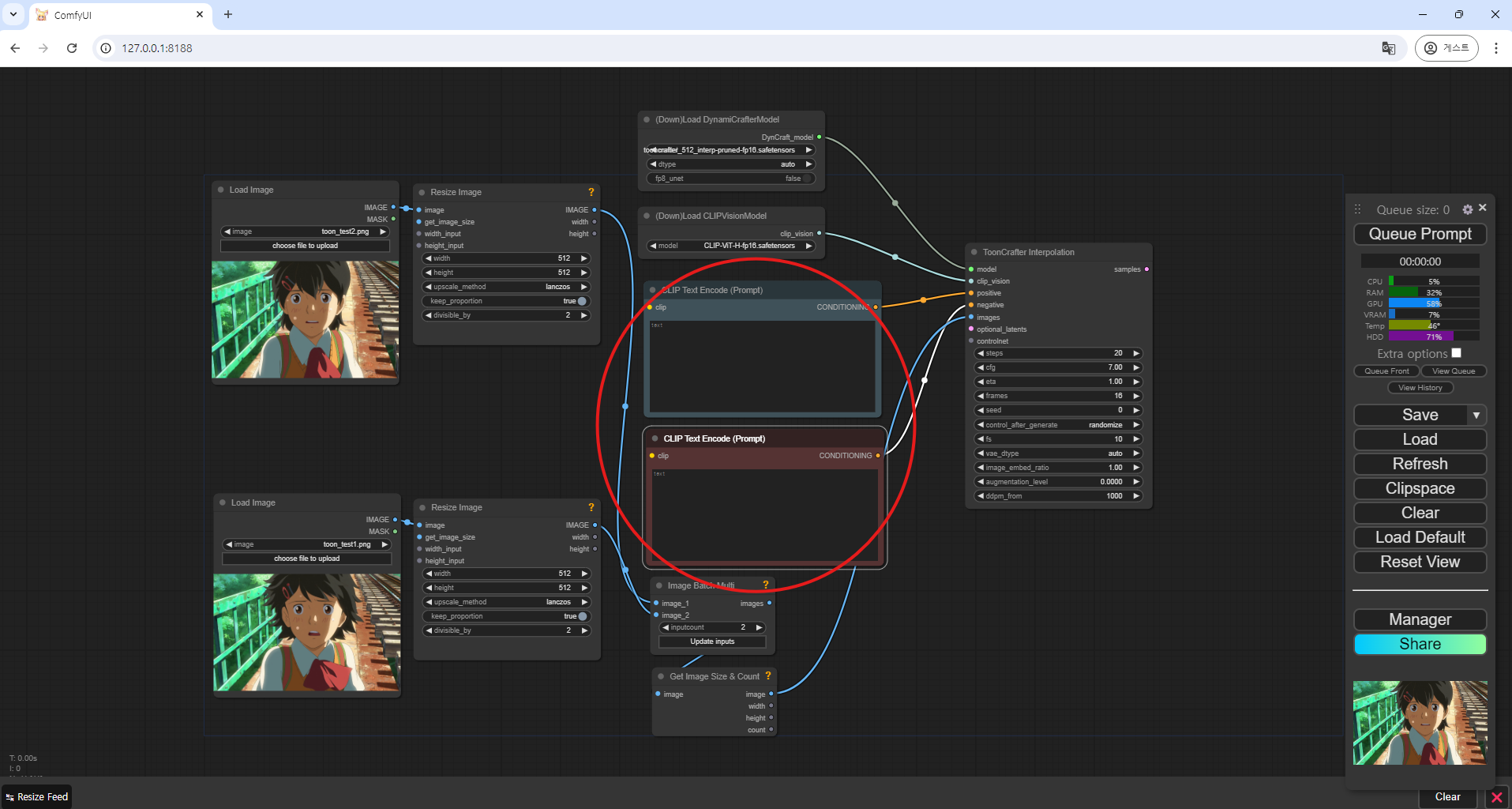The height and width of the screenshot is (809, 1512).
Task: Toggle keep_proportion on bottom Resize Image node
Action: point(507,616)
